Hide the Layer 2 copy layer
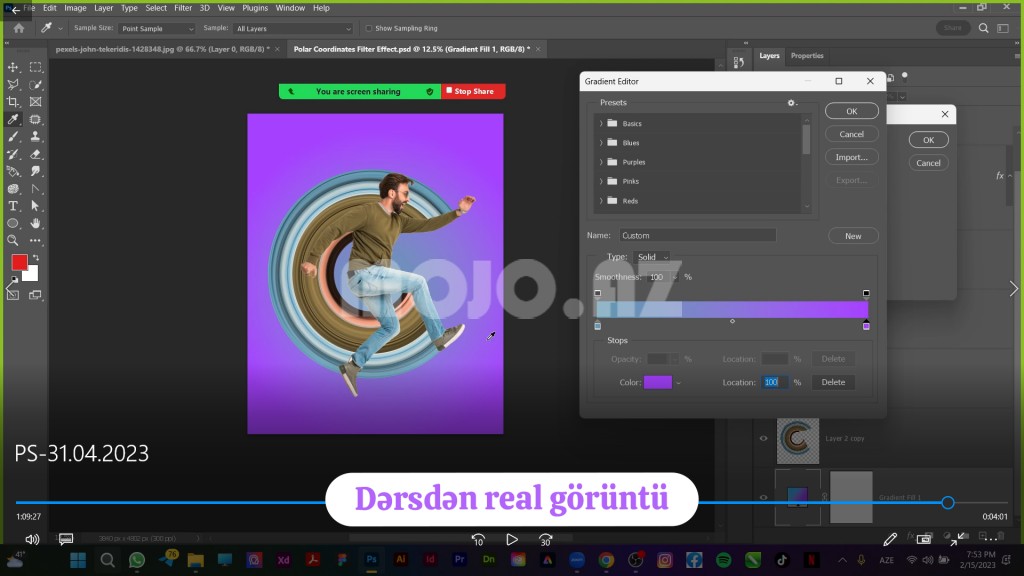 [763, 438]
